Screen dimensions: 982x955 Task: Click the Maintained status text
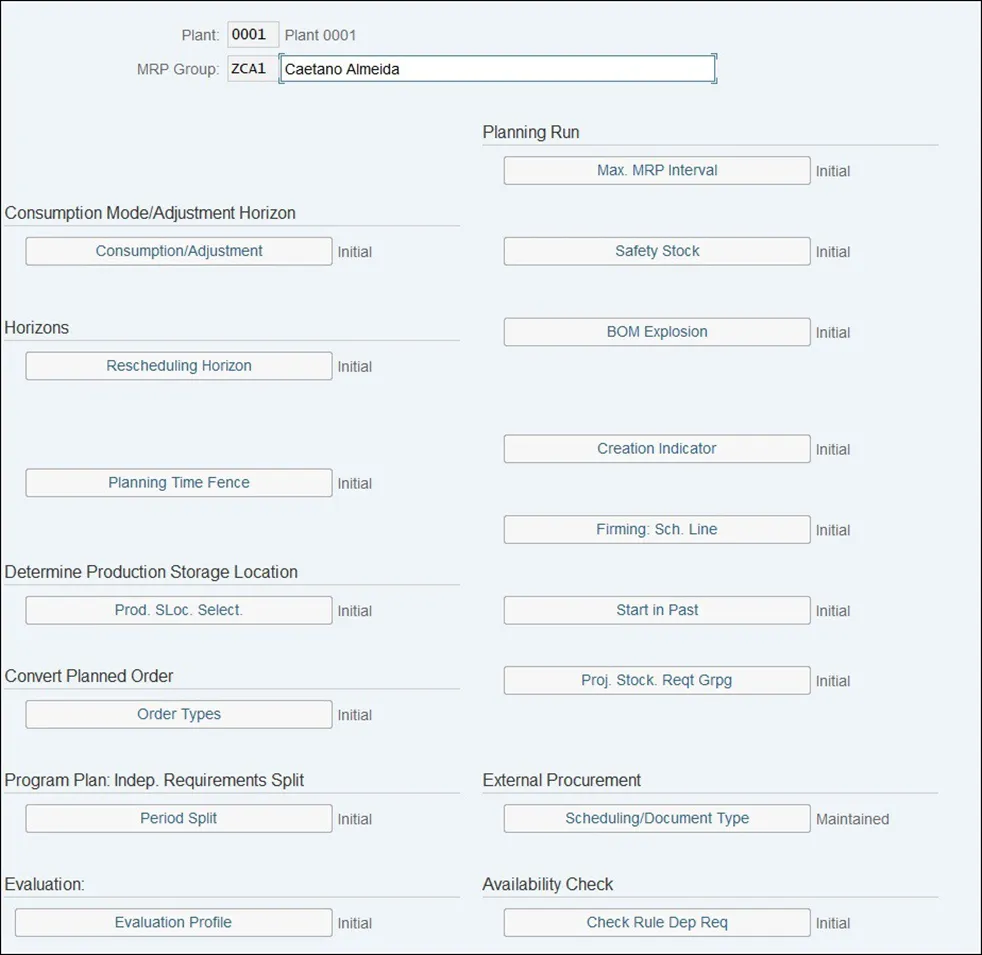tap(852, 819)
